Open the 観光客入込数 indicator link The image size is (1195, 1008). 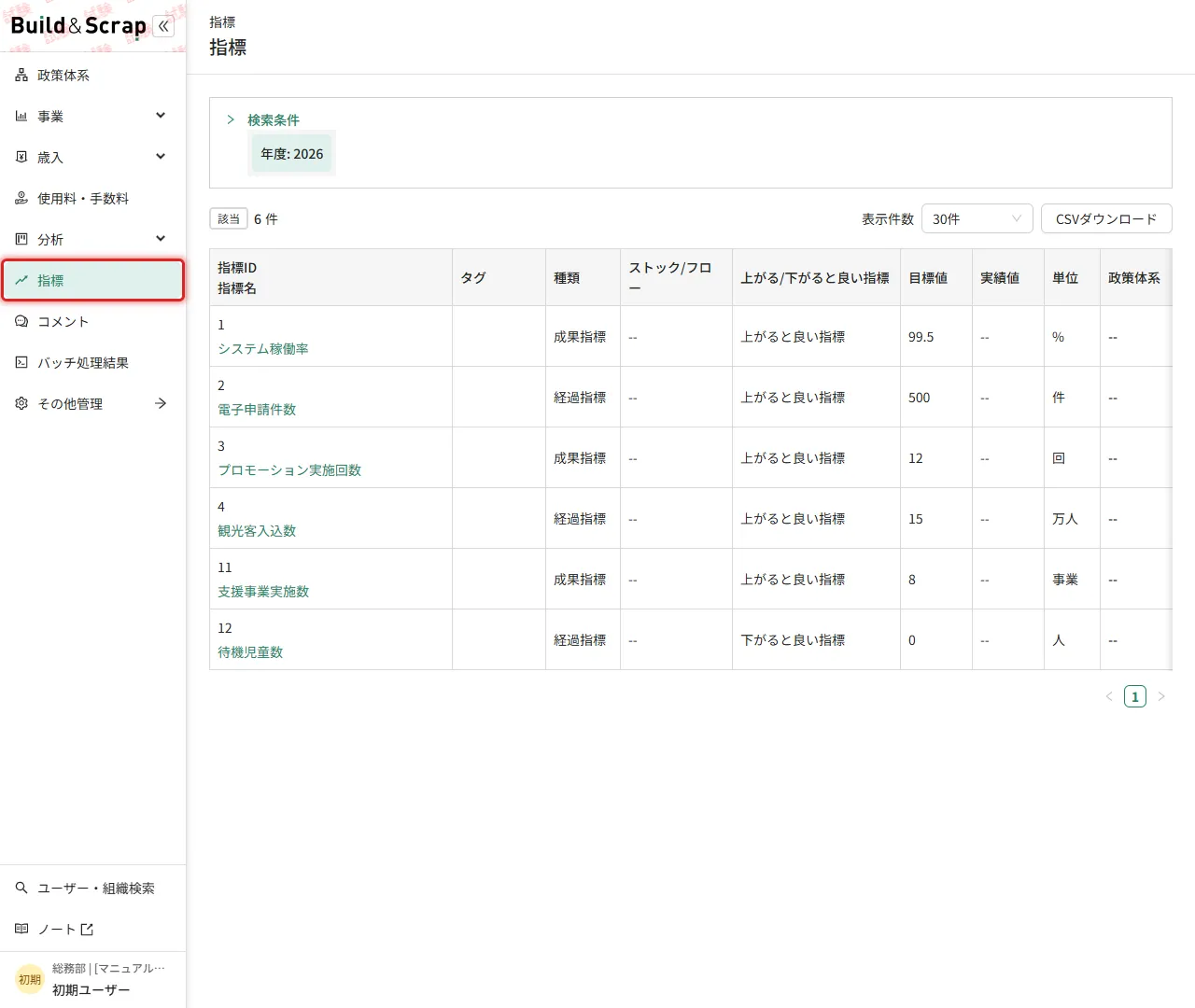point(257,531)
